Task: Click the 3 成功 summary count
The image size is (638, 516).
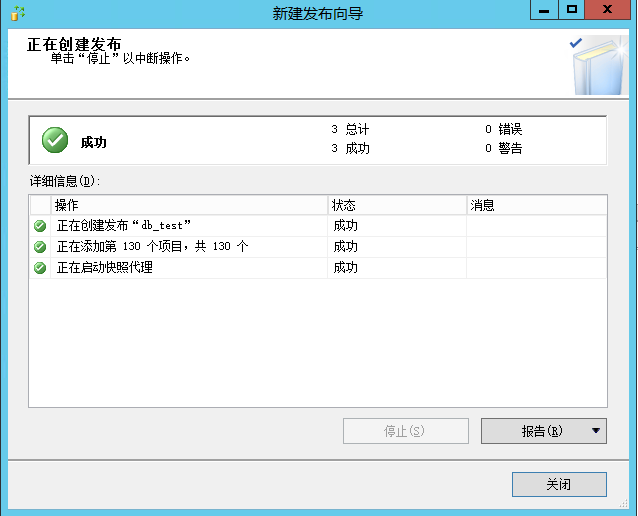Action: tap(350, 149)
